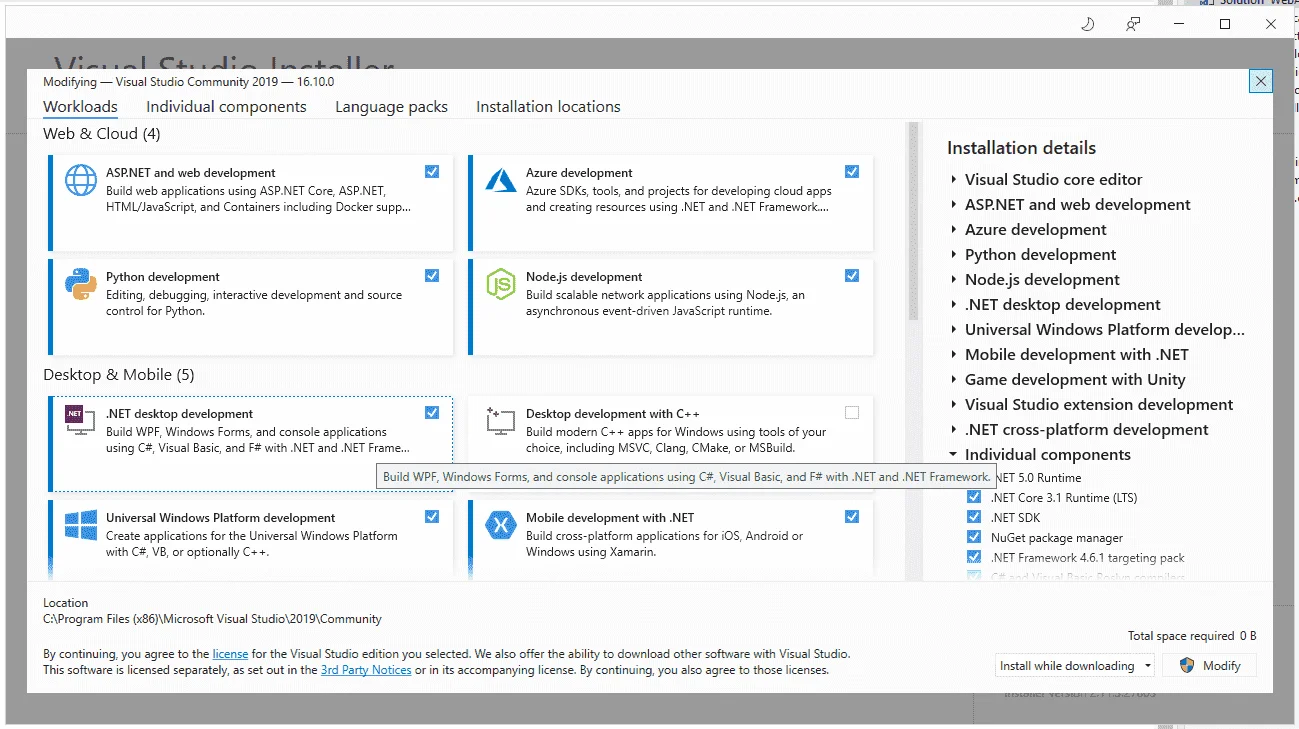The height and width of the screenshot is (729, 1299).
Task: Uncheck the Python development workload
Action: pos(432,276)
